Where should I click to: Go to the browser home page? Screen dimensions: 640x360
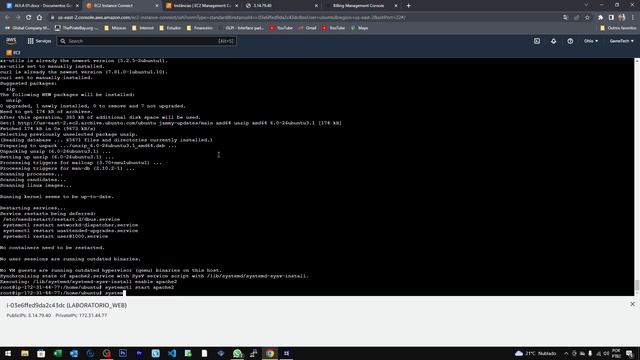pyautogui.click(x=39, y=18)
